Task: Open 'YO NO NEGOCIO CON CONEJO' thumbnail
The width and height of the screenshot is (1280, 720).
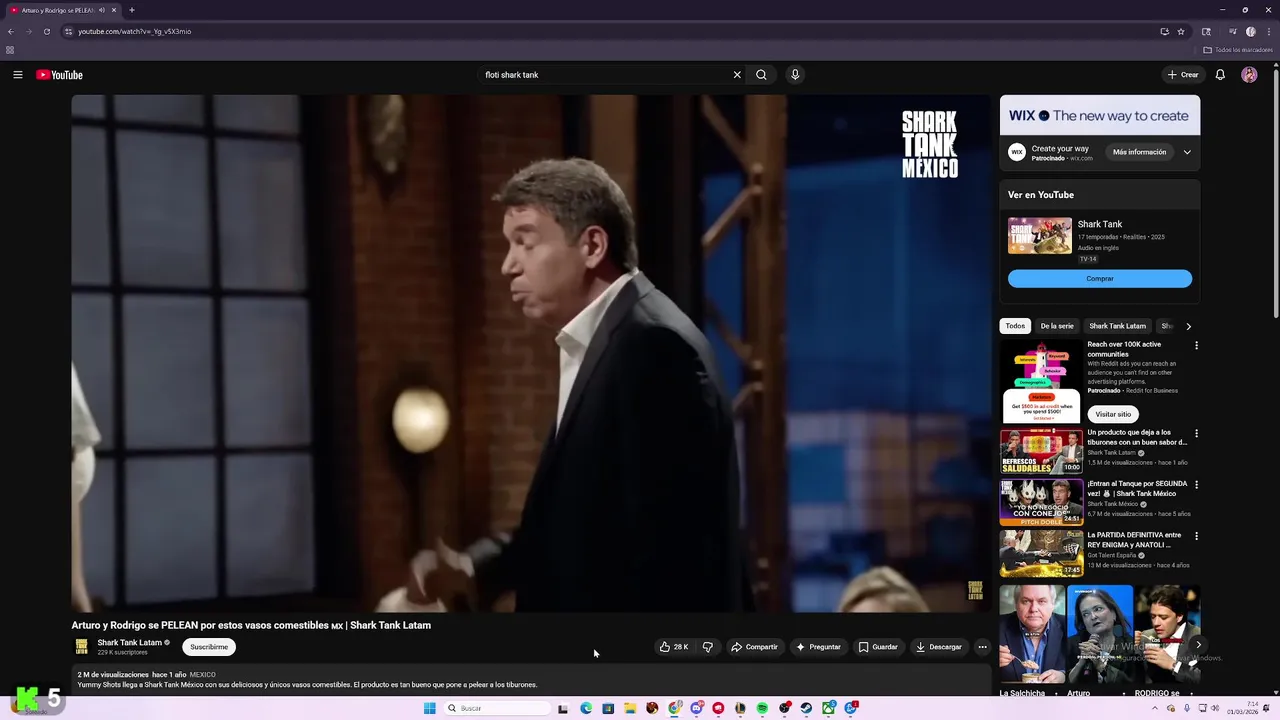Action: [1041, 503]
